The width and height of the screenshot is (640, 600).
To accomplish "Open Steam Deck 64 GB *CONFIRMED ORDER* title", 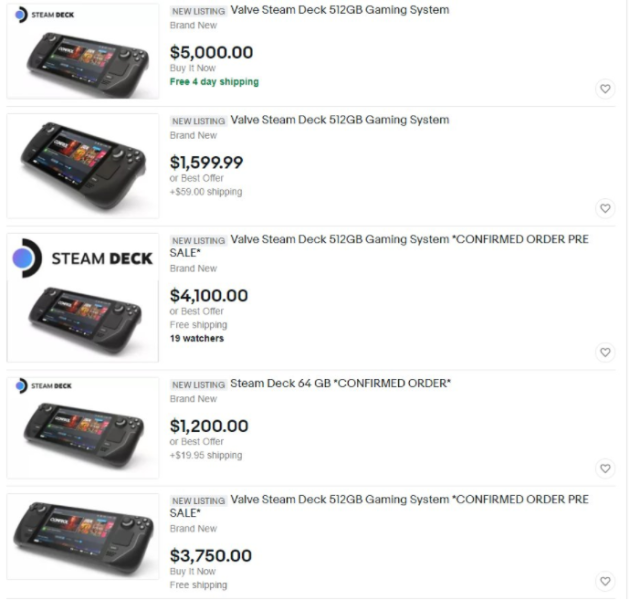I will tap(340, 383).
